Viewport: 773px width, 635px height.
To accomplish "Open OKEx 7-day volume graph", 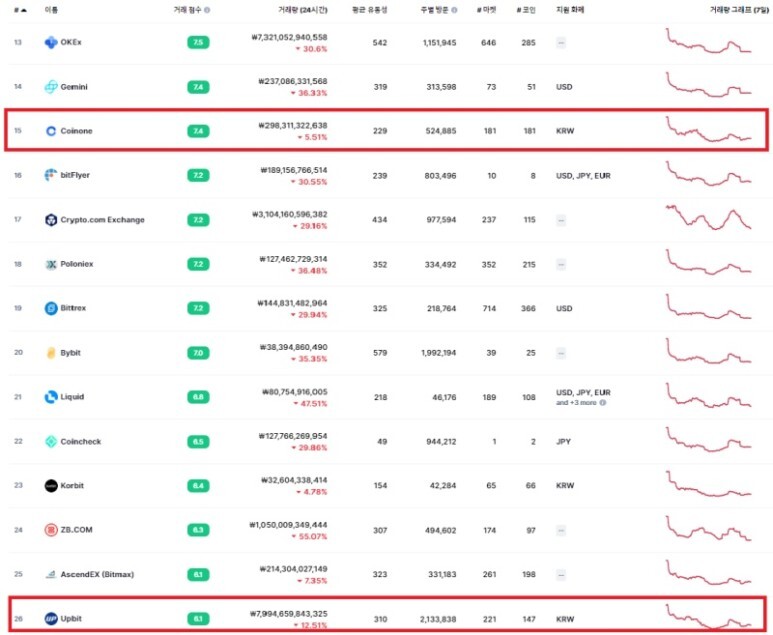I will [x=708, y=40].
